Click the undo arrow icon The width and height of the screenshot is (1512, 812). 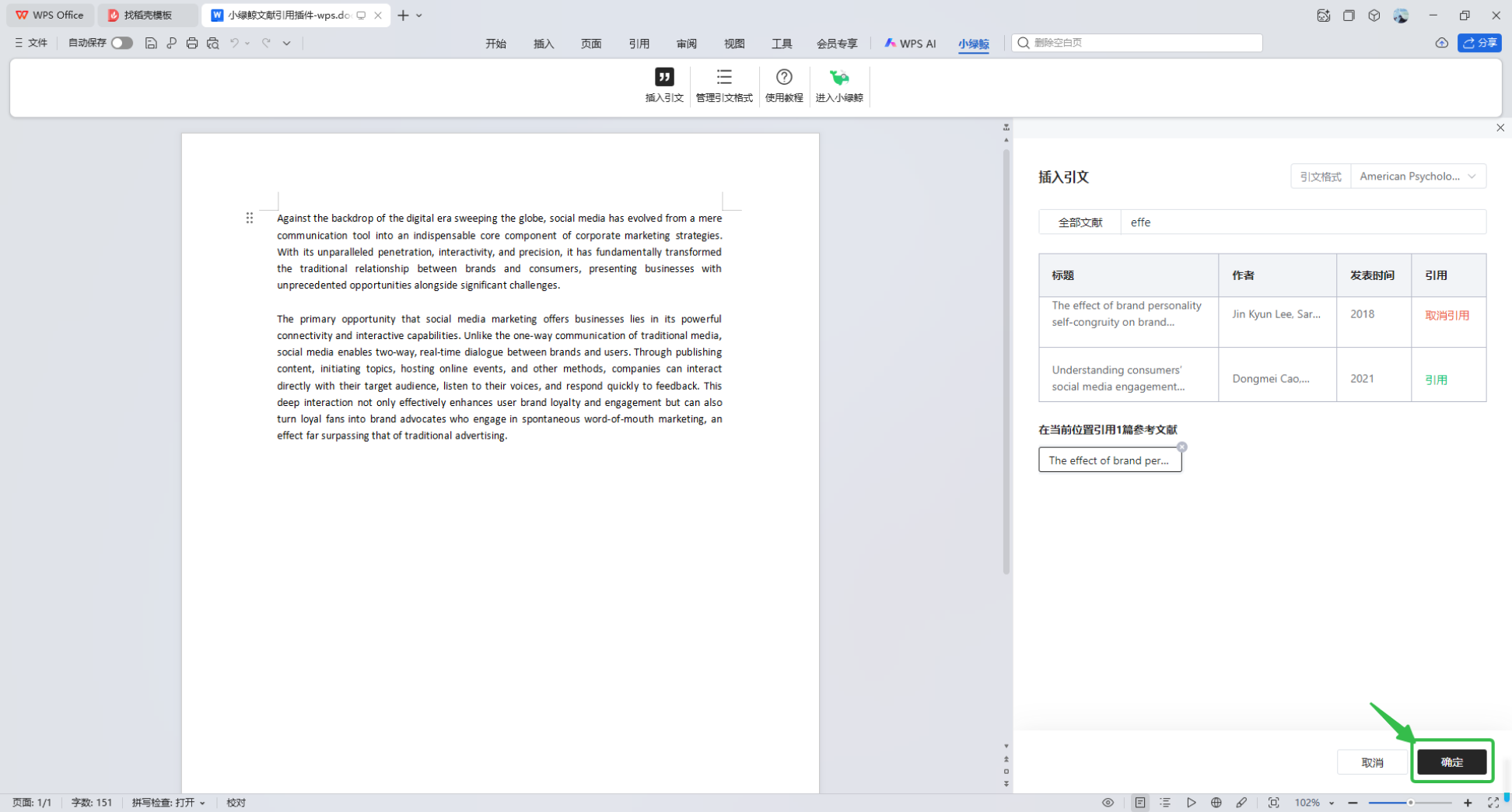(x=234, y=44)
